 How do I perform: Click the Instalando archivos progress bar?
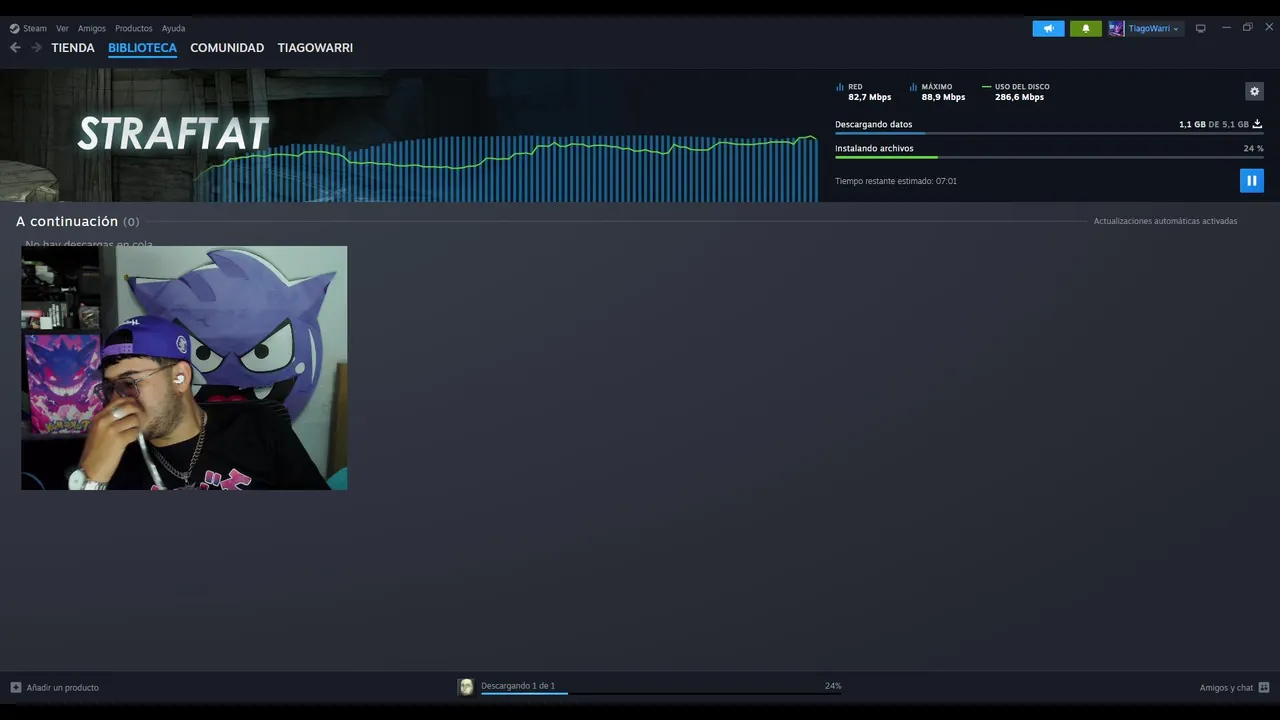pyautogui.click(x=1049, y=157)
